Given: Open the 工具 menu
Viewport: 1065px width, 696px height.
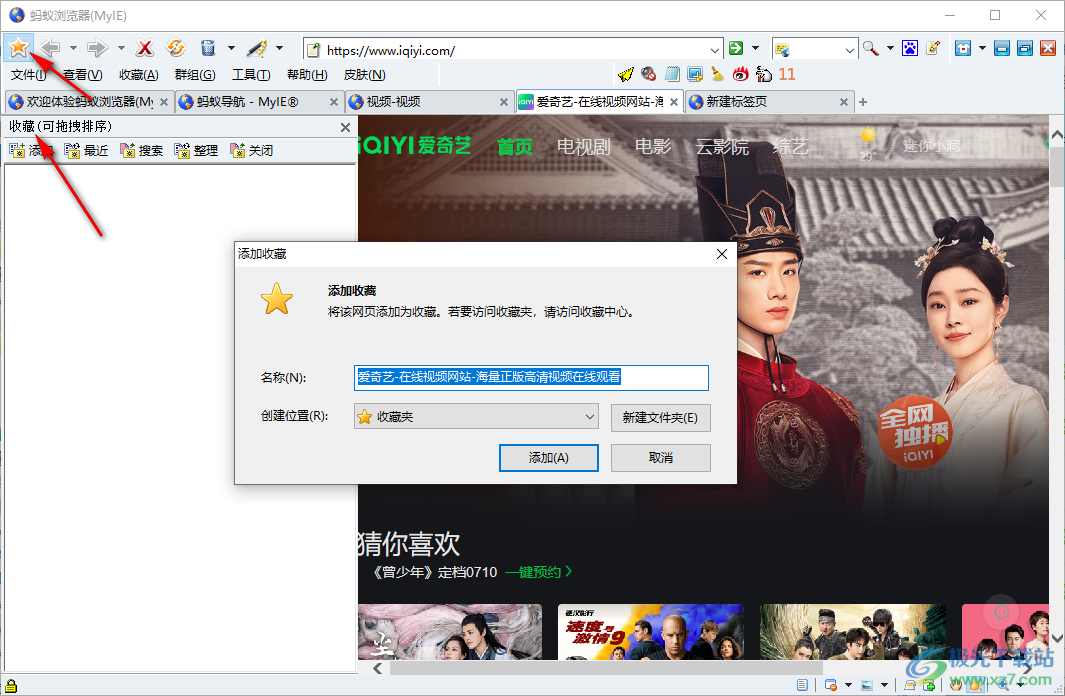Looking at the screenshot, I should pyautogui.click(x=252, y=73).
